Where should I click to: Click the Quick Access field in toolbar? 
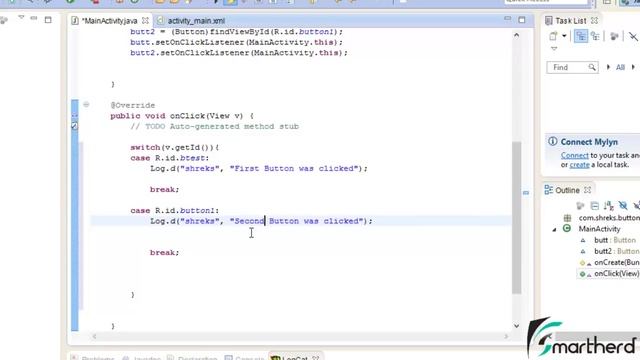coord(546,2)
